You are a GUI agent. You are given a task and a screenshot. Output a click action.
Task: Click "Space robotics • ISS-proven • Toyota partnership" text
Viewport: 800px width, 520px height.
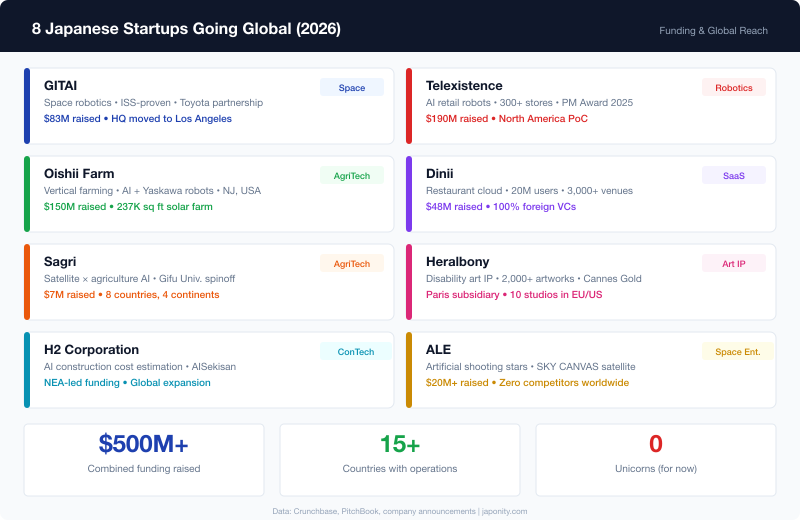(x=154, y=103)
